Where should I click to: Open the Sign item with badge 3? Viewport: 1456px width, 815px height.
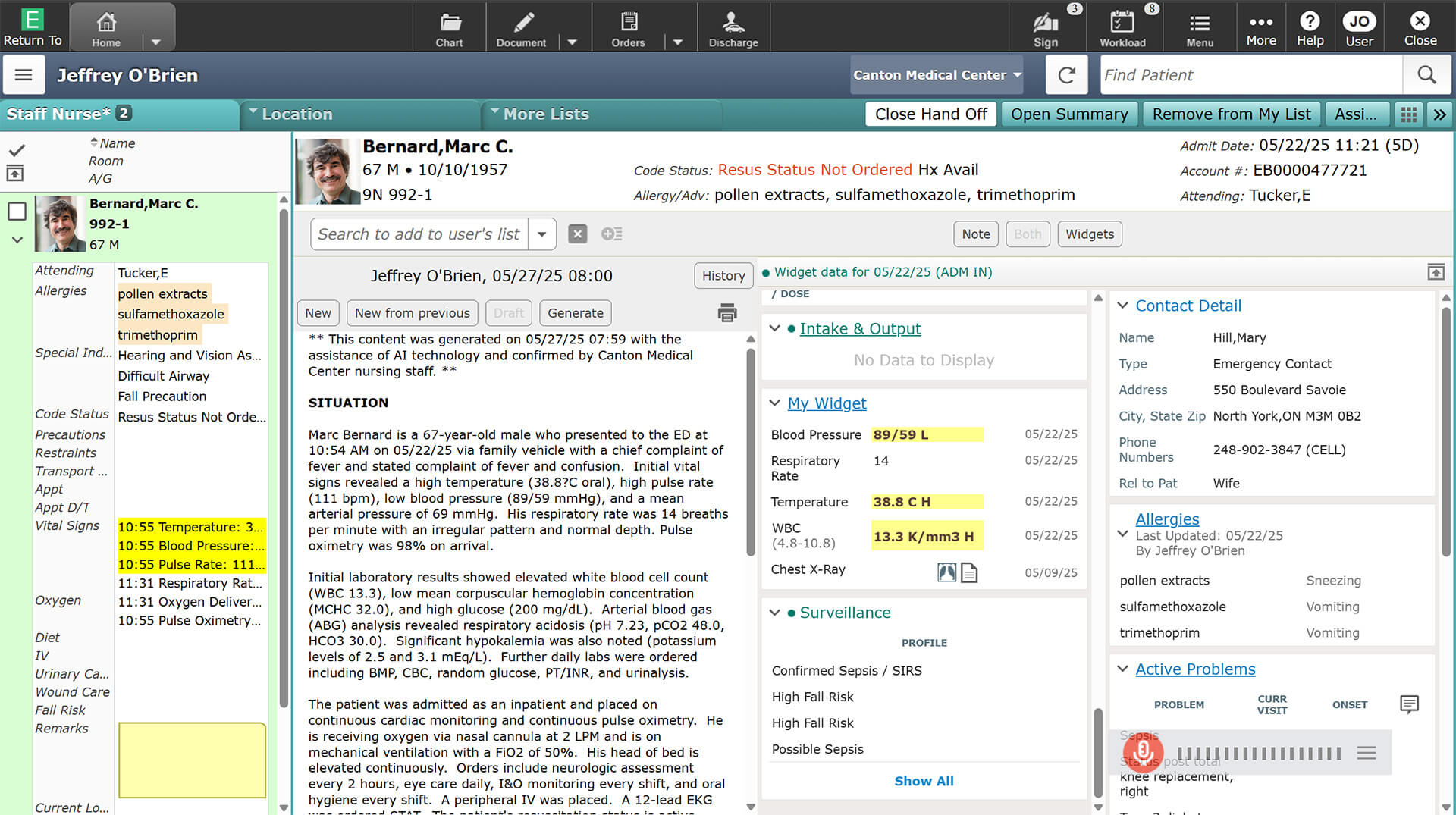(x=1046, y=28)
